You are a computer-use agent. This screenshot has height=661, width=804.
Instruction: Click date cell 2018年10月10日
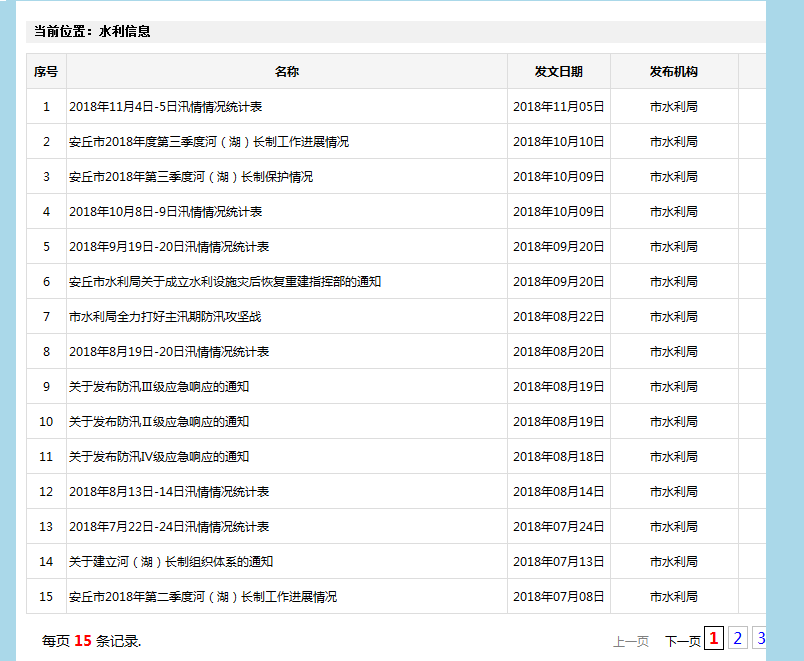coord(558,142)
